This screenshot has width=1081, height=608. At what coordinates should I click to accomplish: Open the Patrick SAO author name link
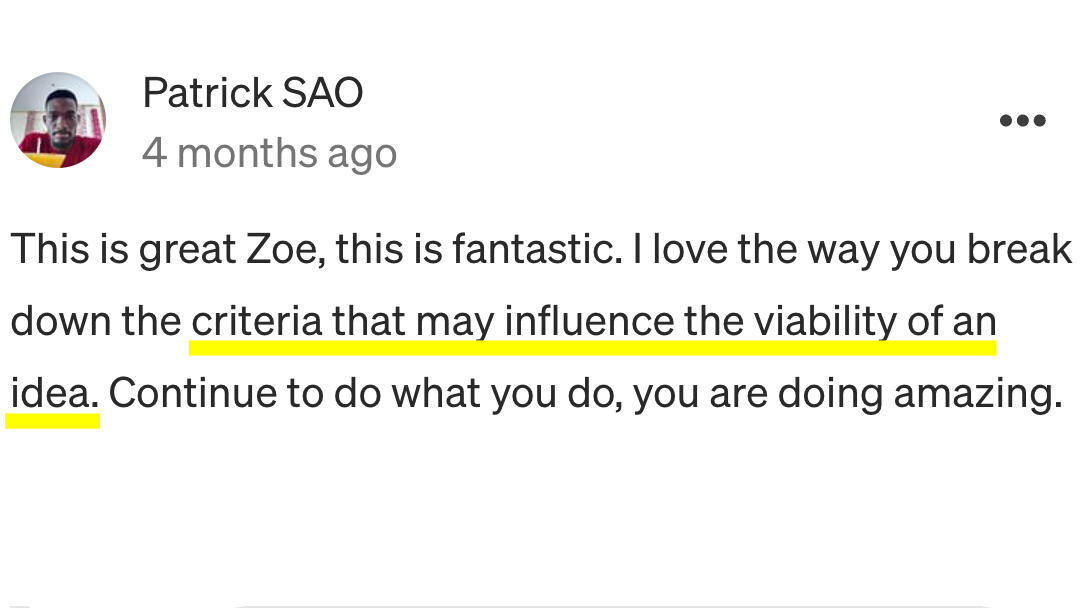(252, 94)
